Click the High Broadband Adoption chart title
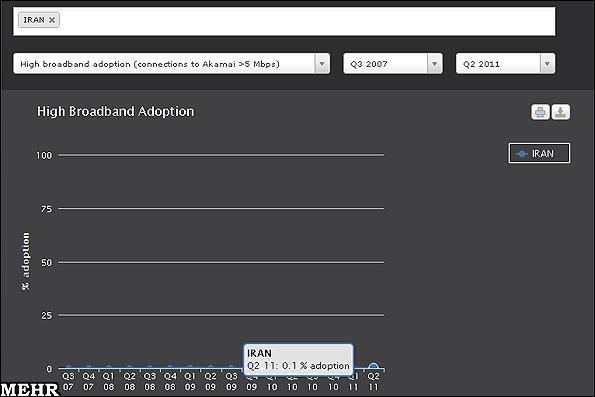Viewport: 595px width, 397px height. coord(115,112)
